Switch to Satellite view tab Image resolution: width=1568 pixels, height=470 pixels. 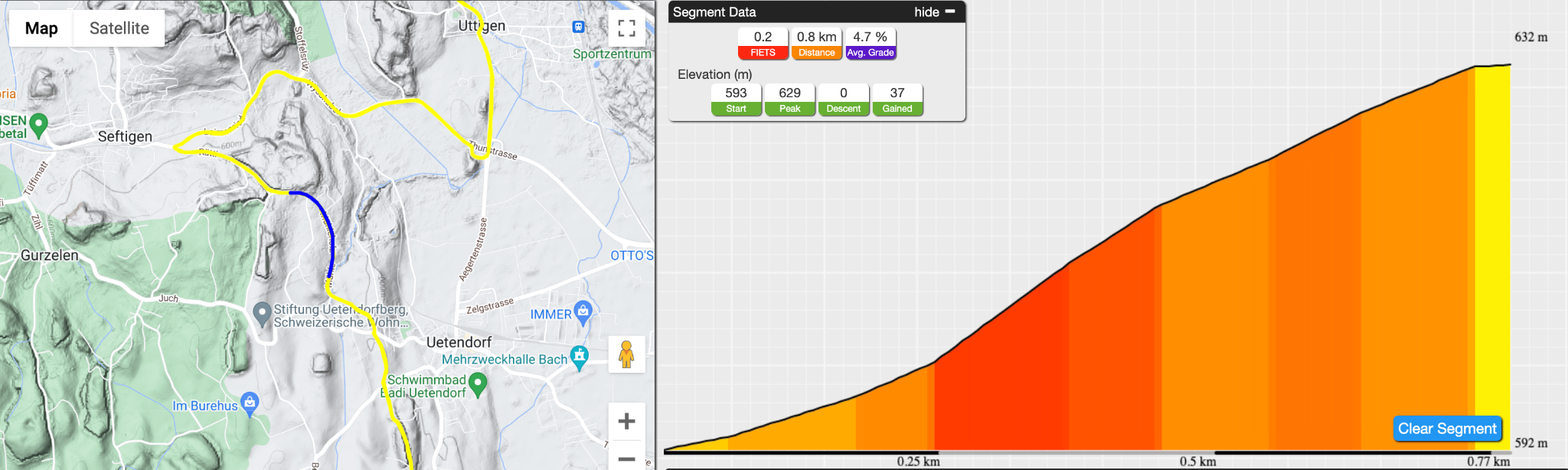tap(119, 28)
